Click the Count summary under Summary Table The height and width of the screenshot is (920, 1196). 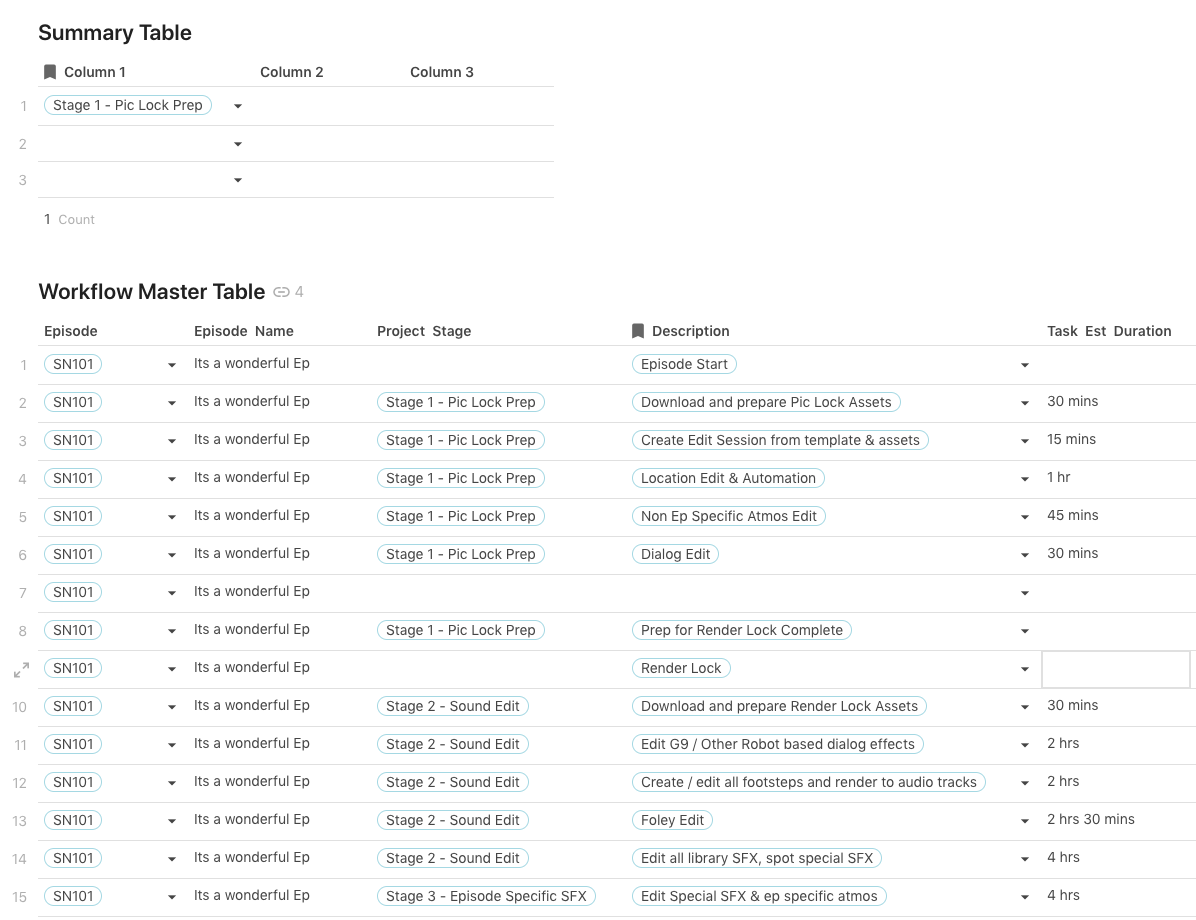coord(70,219)
